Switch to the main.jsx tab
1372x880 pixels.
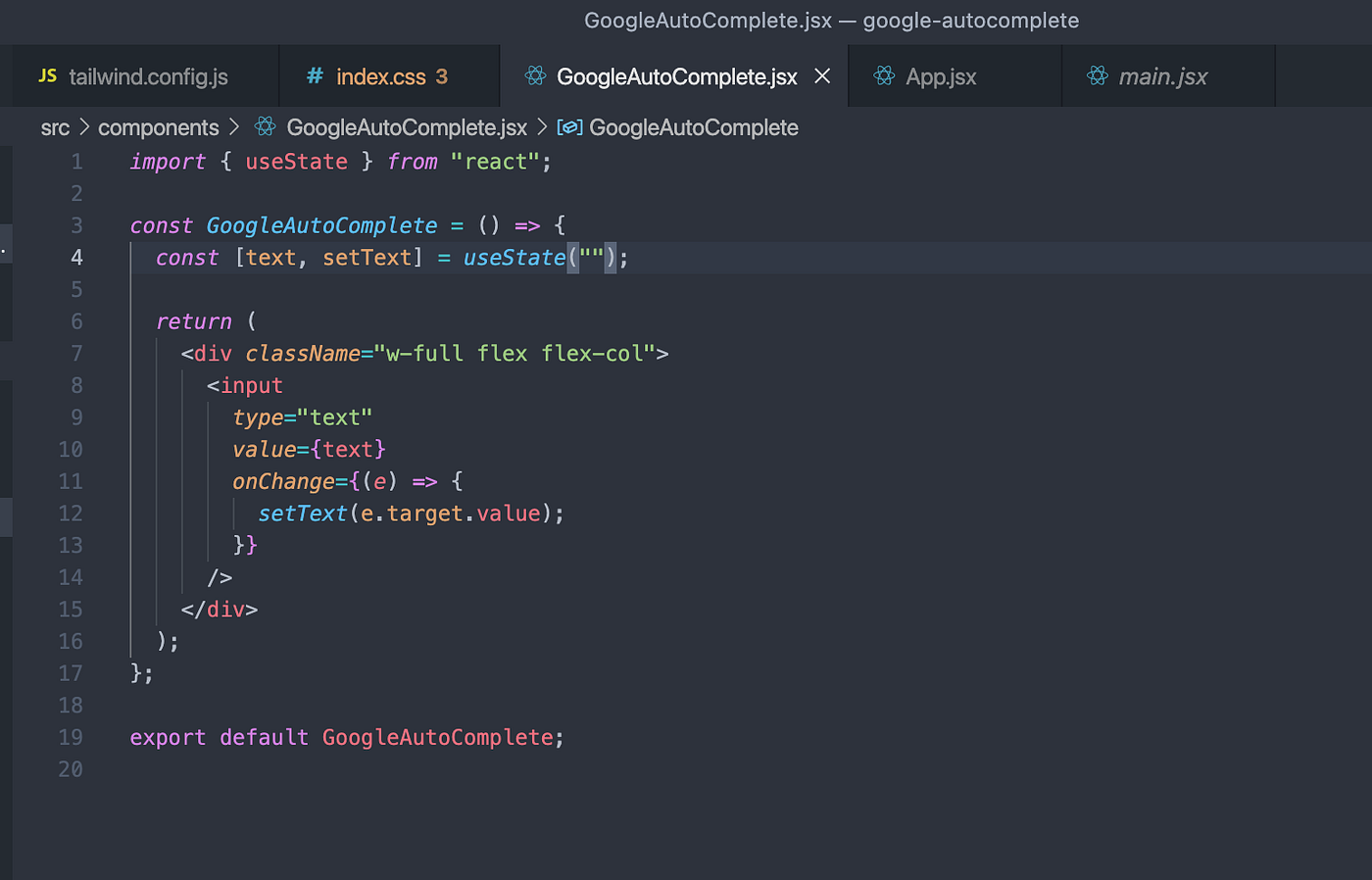(1166, 75)
